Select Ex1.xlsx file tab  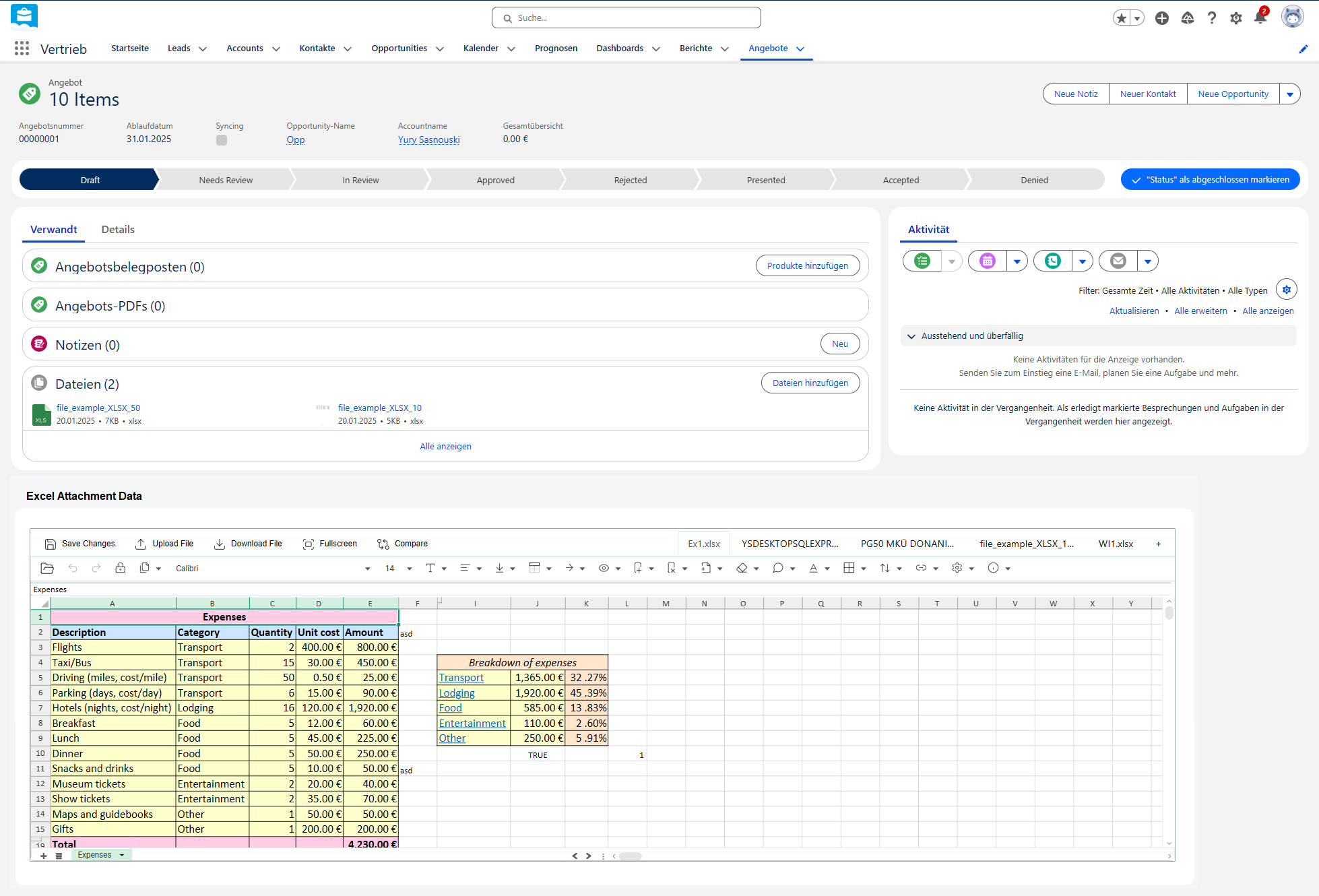(704, 544)
